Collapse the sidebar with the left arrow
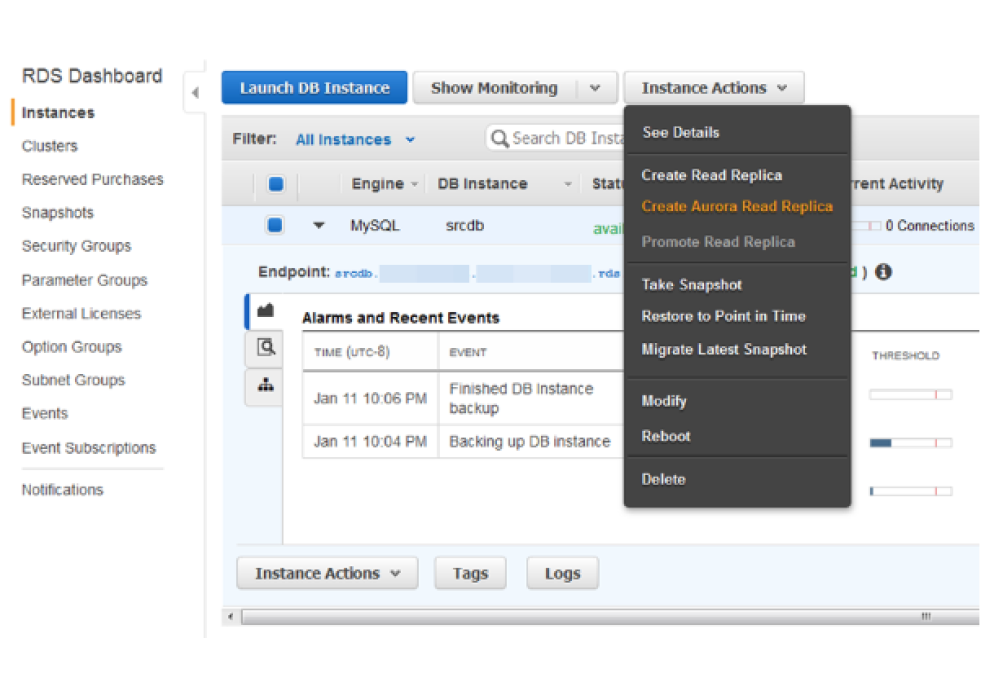 (x=195, y=93)
